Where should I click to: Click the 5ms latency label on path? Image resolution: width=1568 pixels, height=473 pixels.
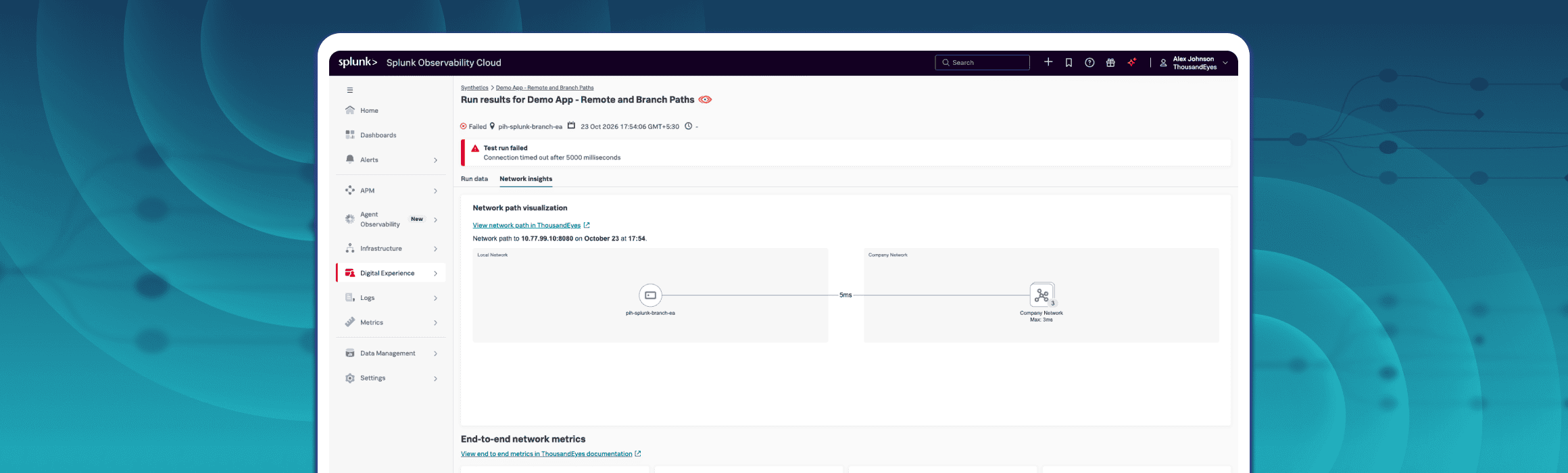click(x=846, y=295)
